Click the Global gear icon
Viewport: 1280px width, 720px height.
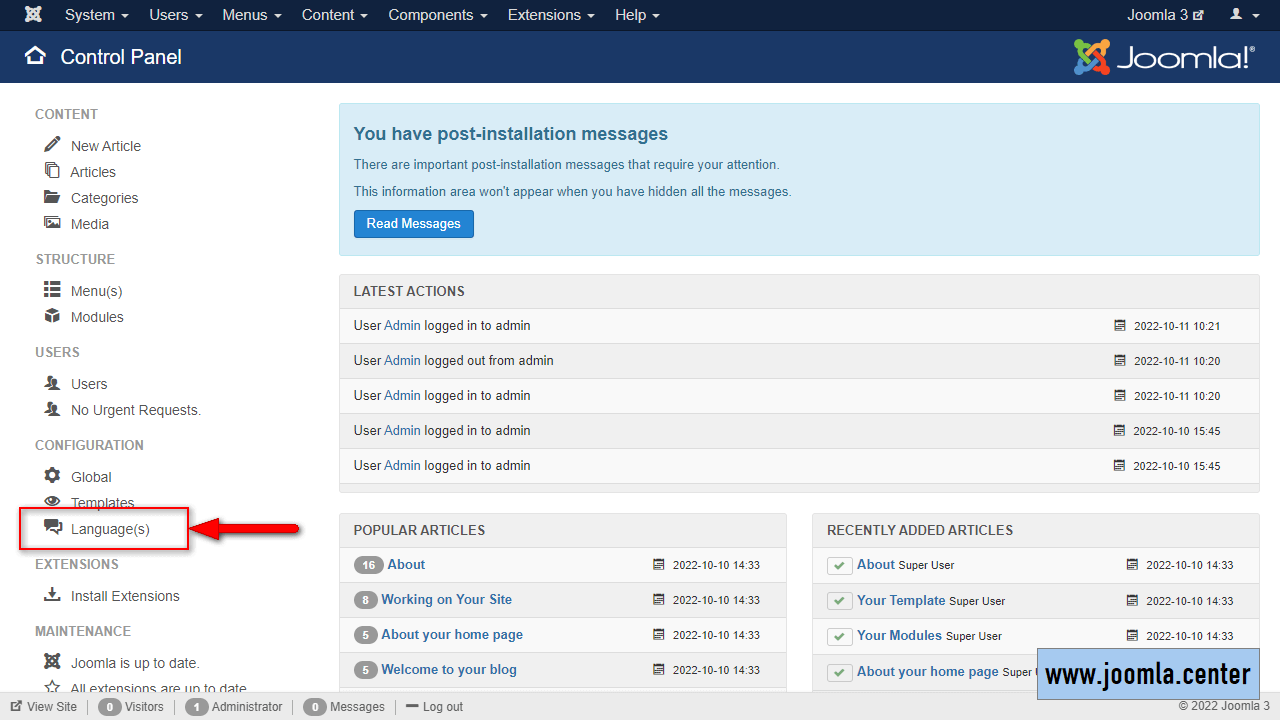pos(53,476)
